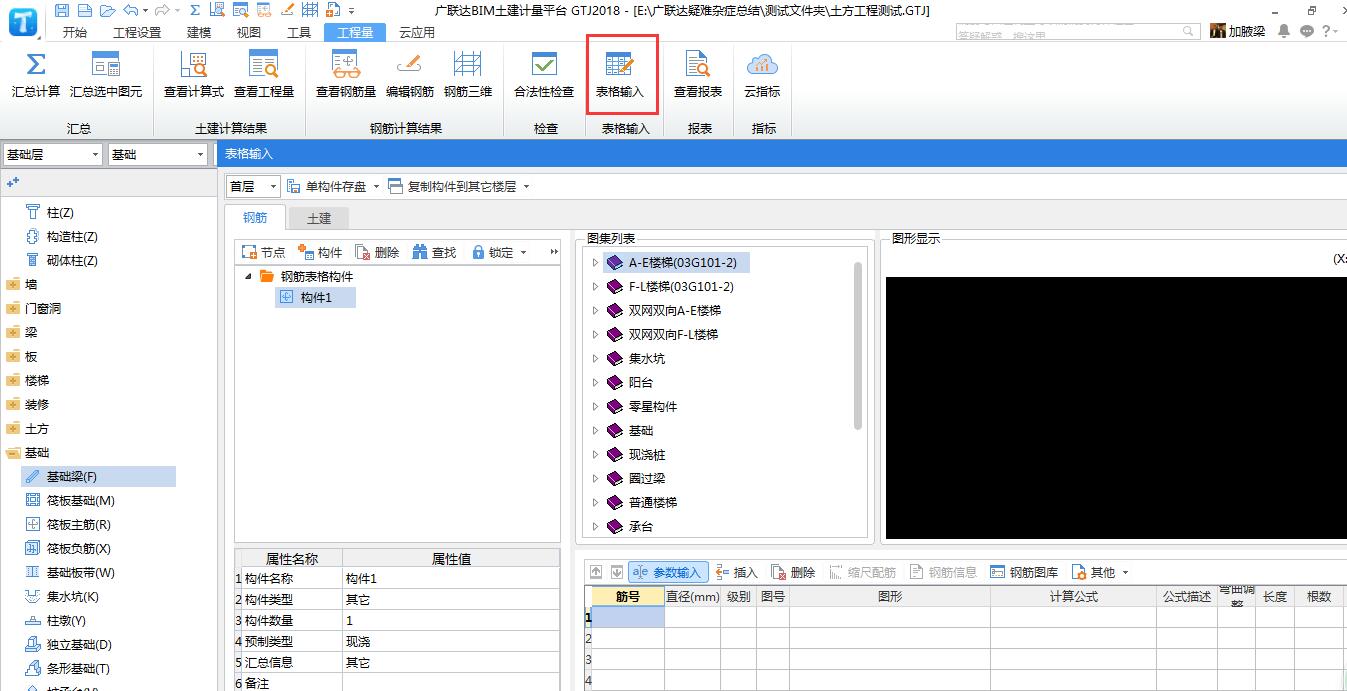The height and width of the screenshot is (691, 1347).
Task: Switch to the 建模 ribbon tab
Action: 199,32
